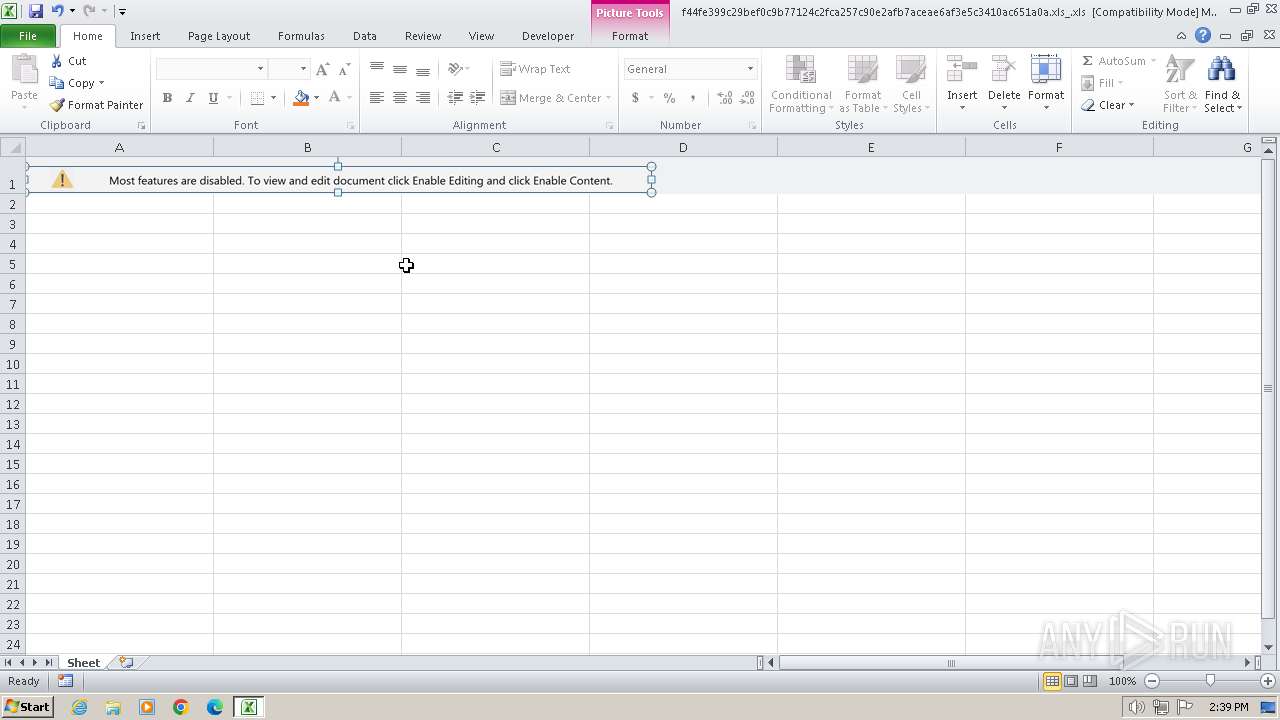Image resolution: width=1280 pixels, height=720 pixels.
Task: Increase font size with Grow Font icon
Action: pyautogui.click(x=322, y=69)
